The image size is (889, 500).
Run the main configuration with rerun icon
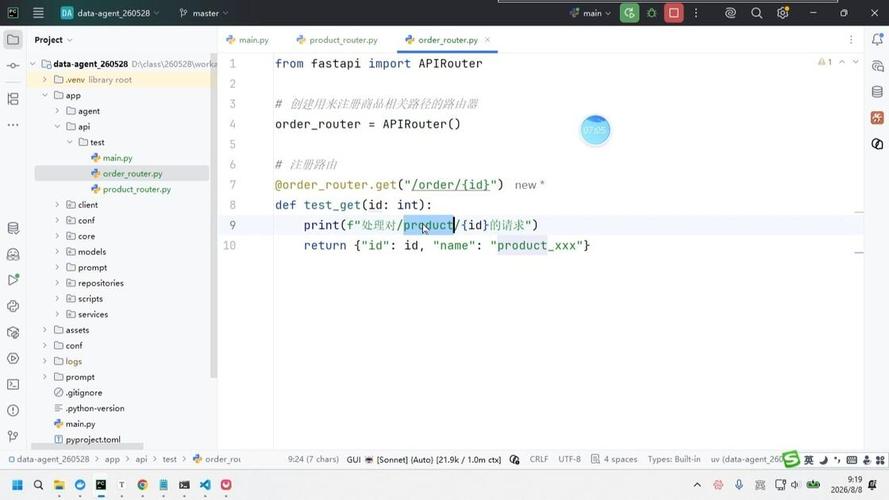tap(629, 12)
